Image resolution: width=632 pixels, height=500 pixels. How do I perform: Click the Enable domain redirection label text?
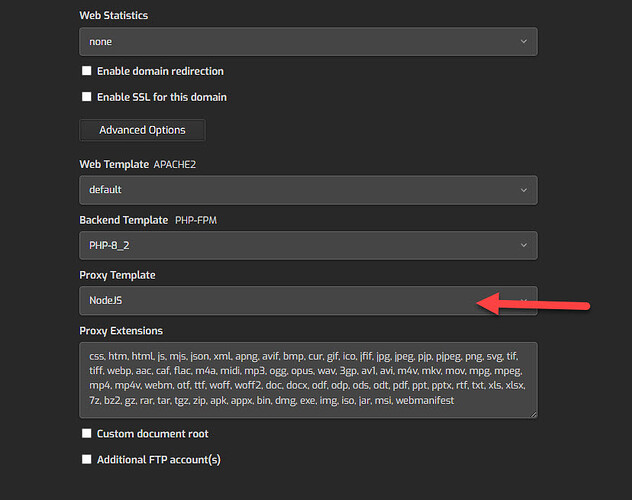[160, 71]
